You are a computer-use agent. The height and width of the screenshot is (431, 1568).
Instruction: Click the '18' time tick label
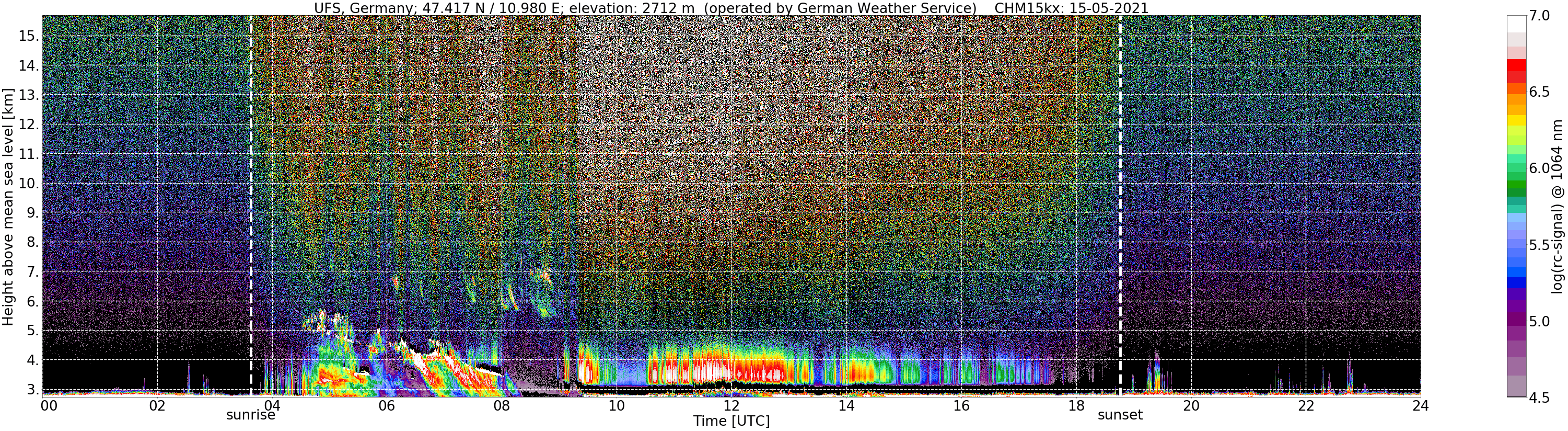[x=1076, y=406]
